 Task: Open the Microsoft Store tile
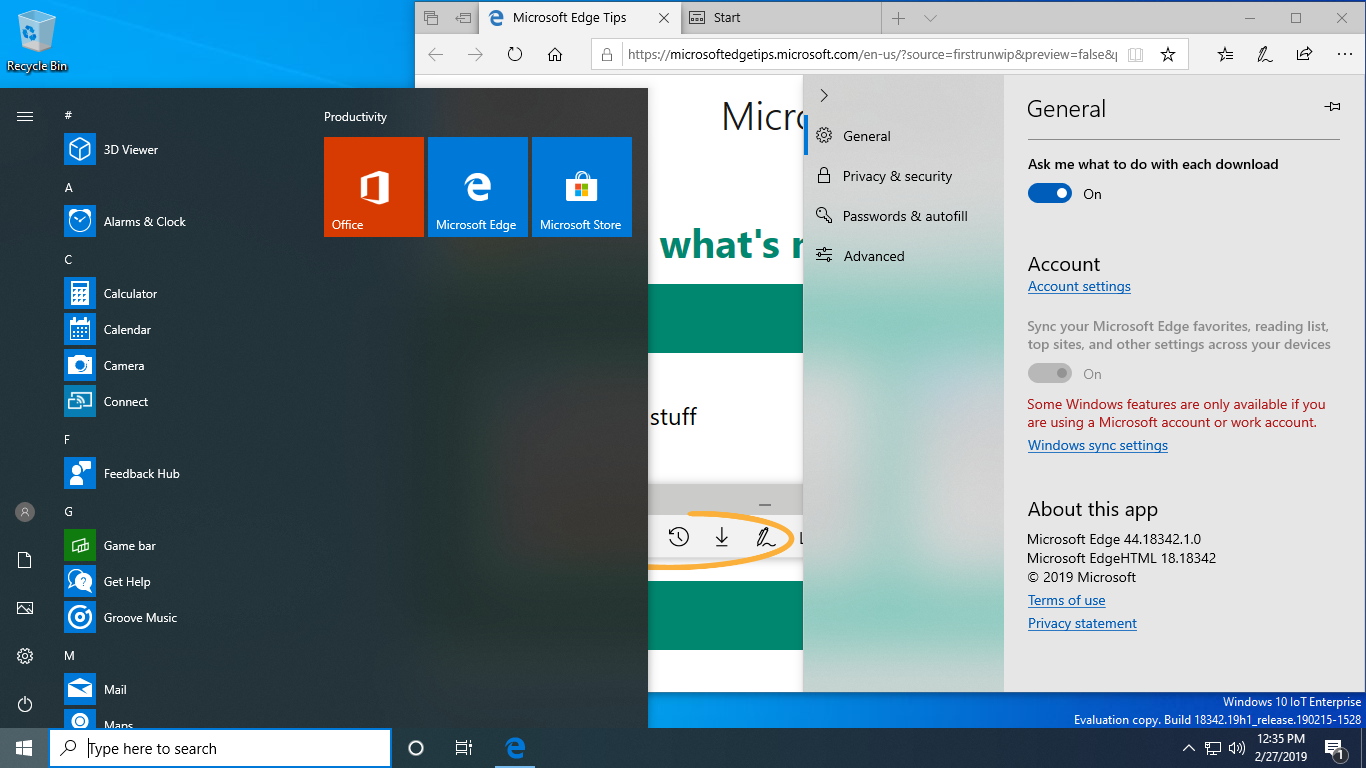(x=582, y=187)
